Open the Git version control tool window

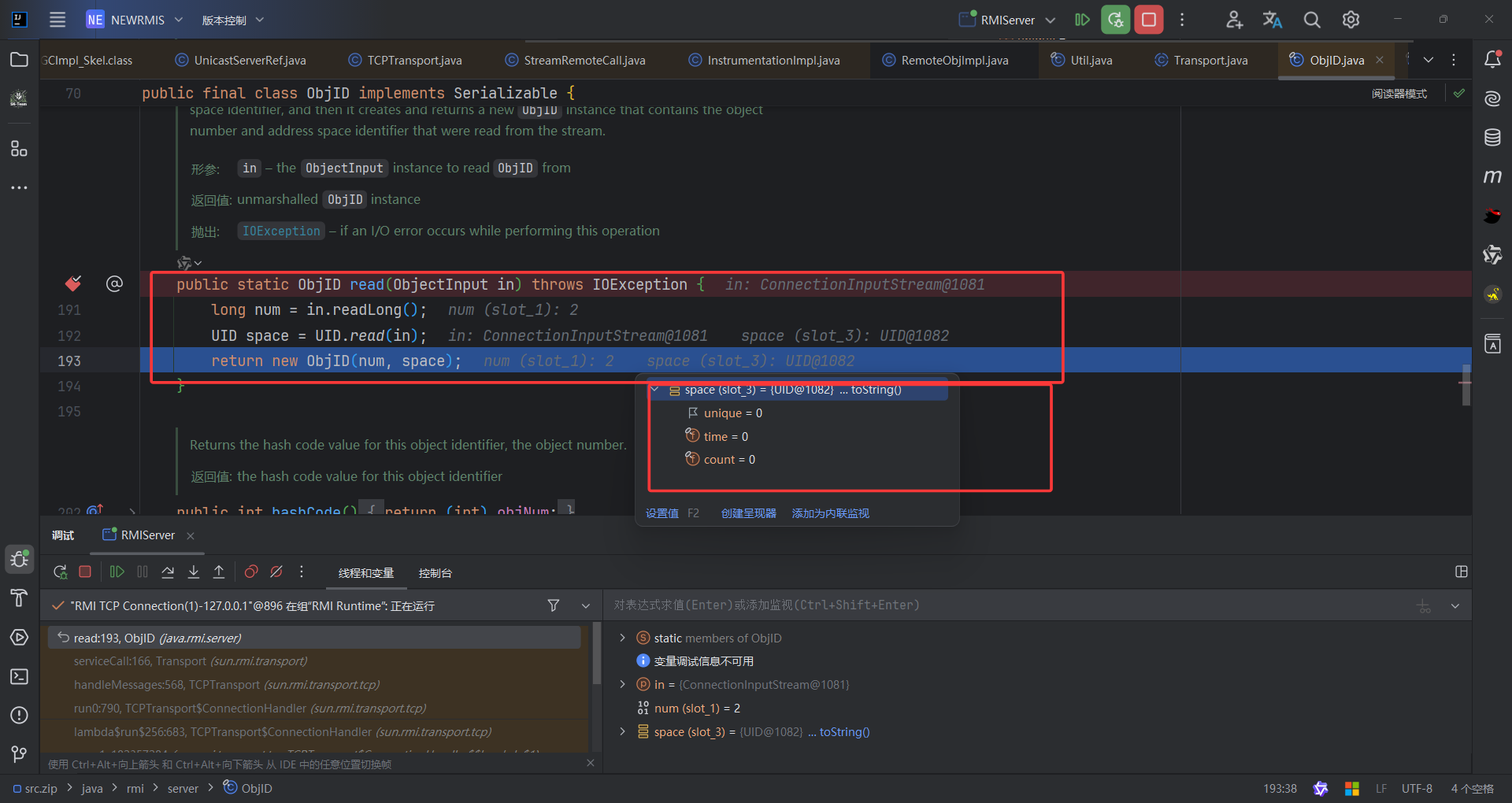(x=19, y=754)
